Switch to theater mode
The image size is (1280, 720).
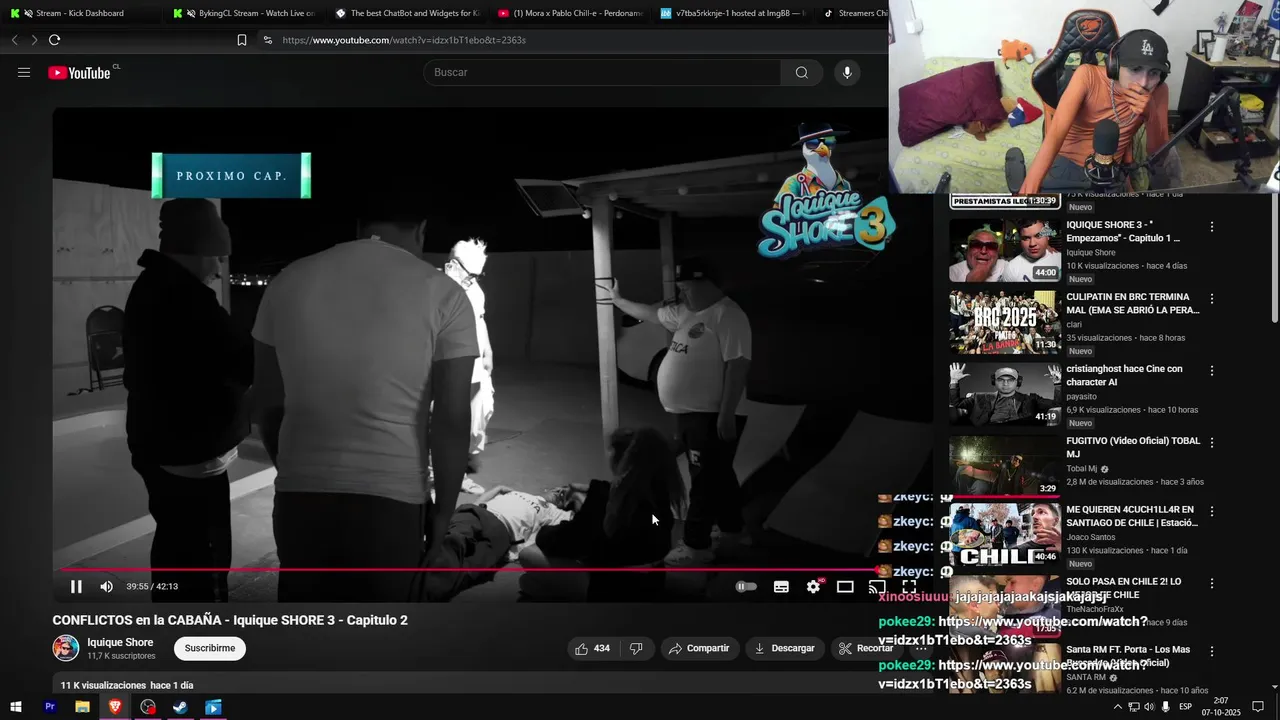pos(845,587)
